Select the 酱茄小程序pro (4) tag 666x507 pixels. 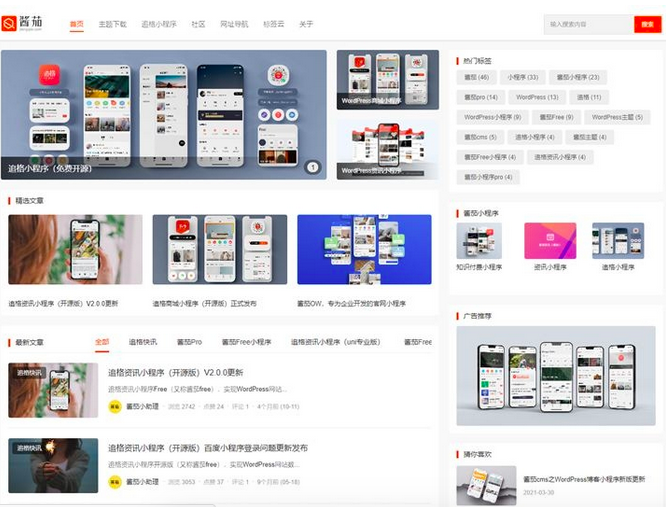coord(488,177)
